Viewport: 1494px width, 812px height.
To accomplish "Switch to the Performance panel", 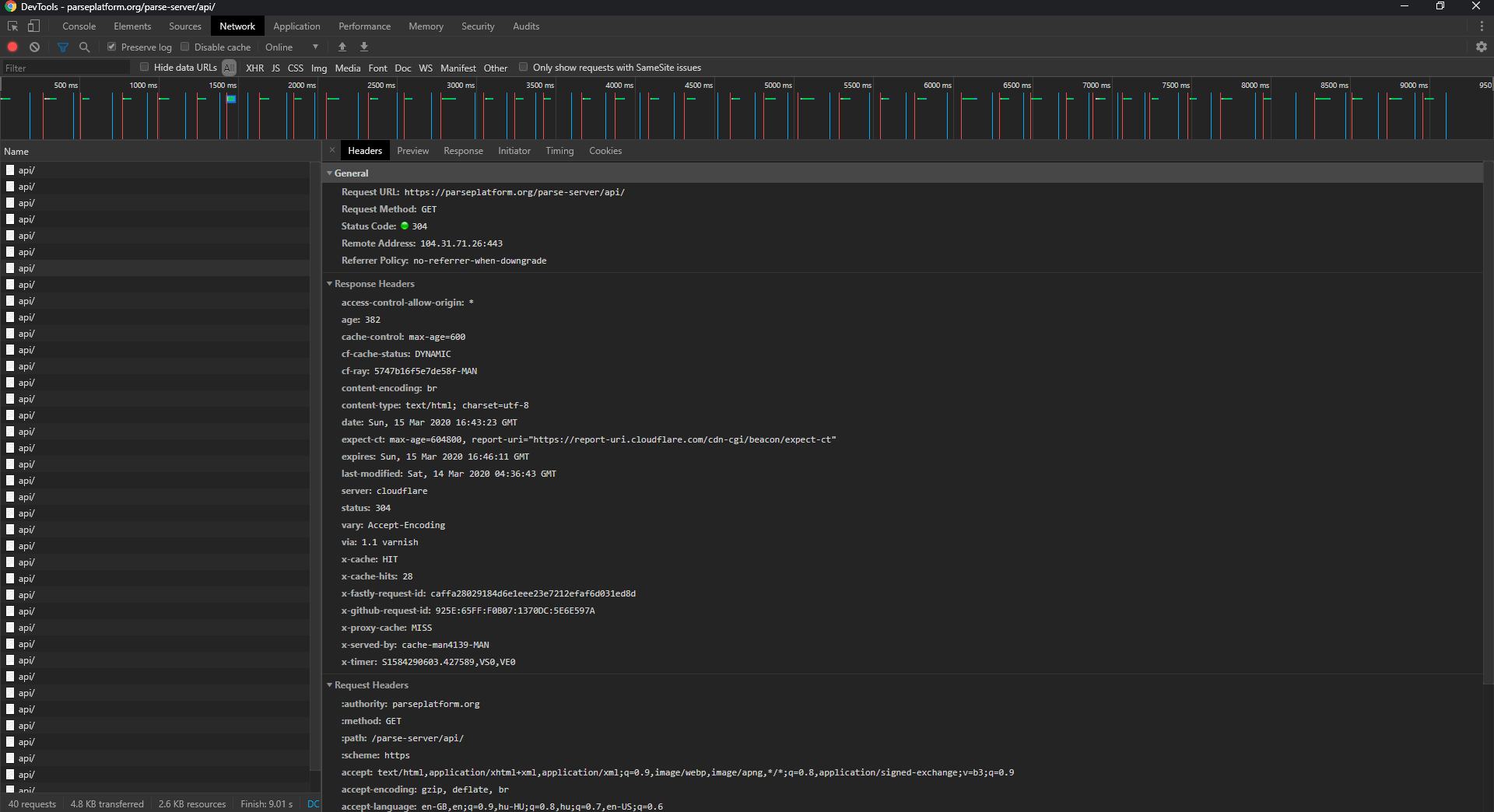I will pyautogui.click(x=364, y=26).
